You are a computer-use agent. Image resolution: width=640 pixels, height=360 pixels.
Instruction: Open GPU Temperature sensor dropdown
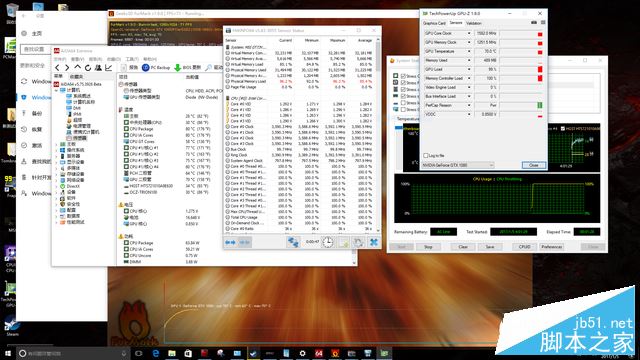[x=469, y=51]
